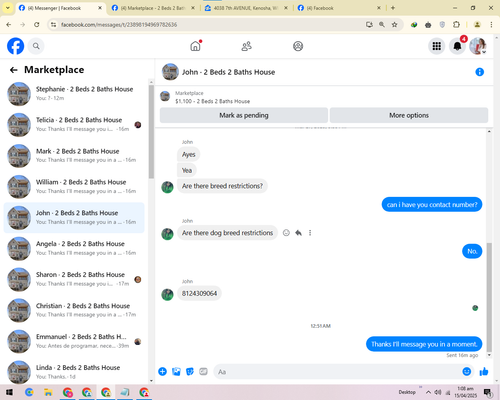
Task: Open Telicia's 2 Beds 2 Baths conversation
Action: (74, 124)
